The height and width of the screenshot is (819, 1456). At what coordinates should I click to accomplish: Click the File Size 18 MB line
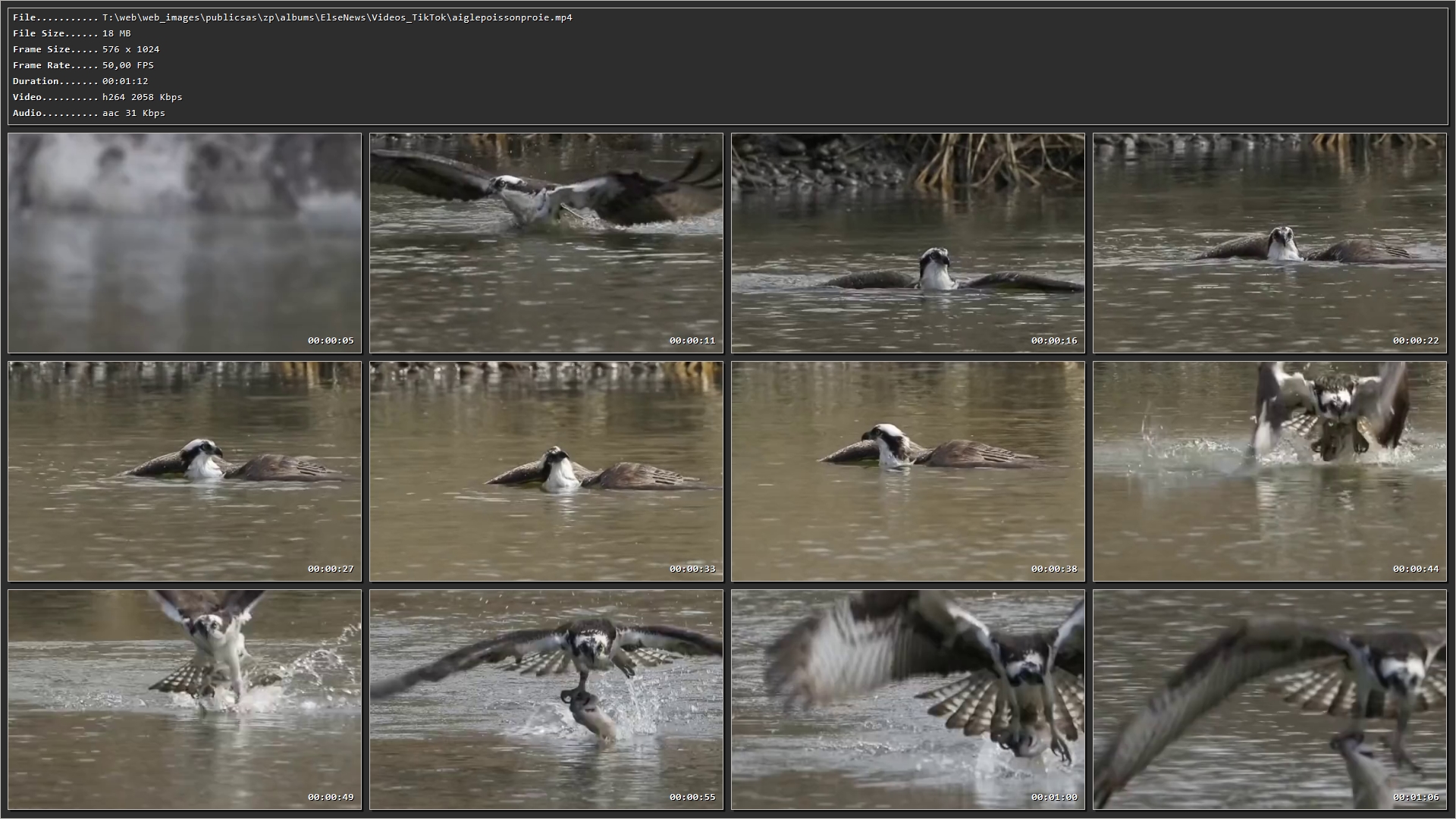pos(116,33)
